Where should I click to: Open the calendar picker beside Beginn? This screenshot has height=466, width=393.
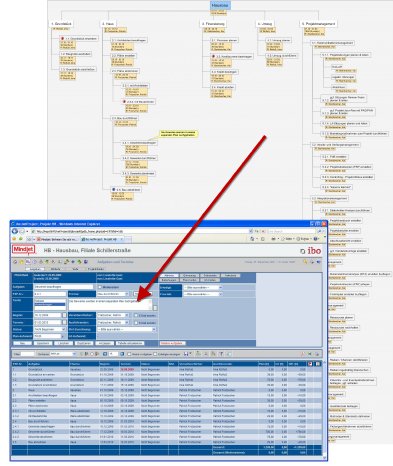click(x=64, y=315)
